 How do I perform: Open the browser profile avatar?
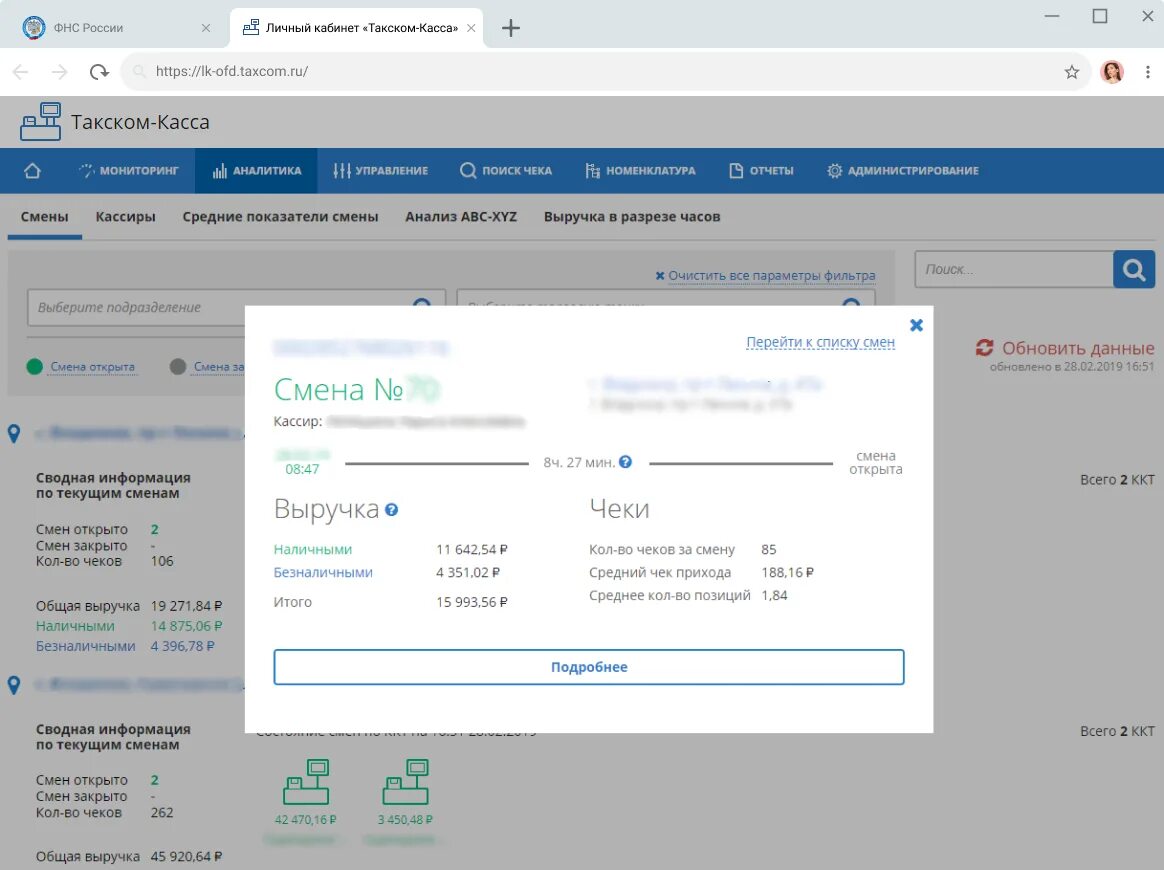tap(1111, 71)
